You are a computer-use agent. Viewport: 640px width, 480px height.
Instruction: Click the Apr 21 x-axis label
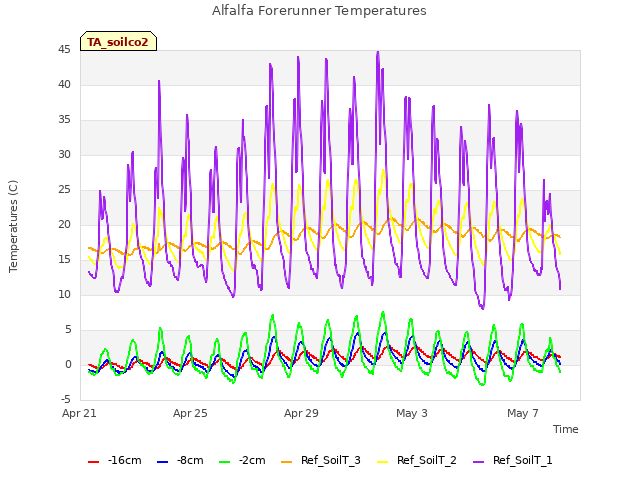[x=79, y=413]
